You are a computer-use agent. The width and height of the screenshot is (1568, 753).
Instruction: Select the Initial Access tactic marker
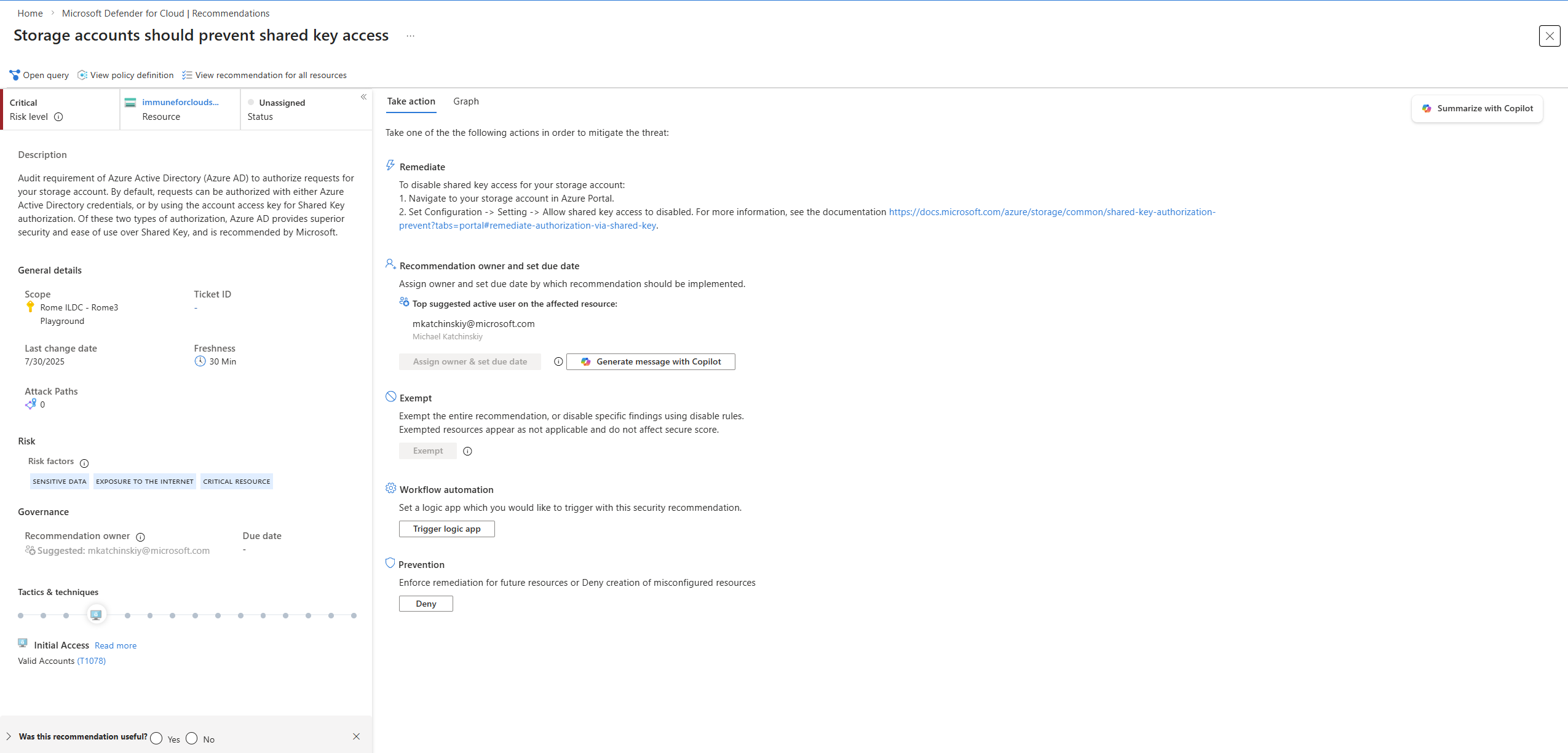tap(96, 615)
